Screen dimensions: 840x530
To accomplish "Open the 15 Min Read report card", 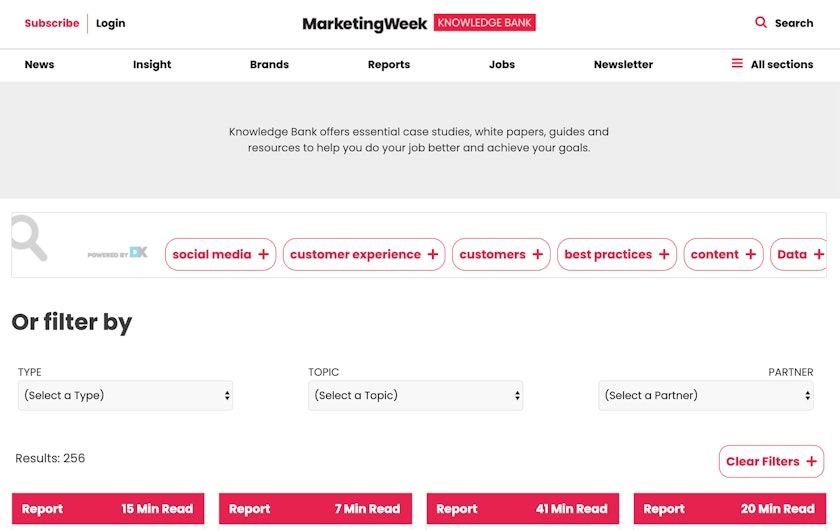I will (108, 509).
